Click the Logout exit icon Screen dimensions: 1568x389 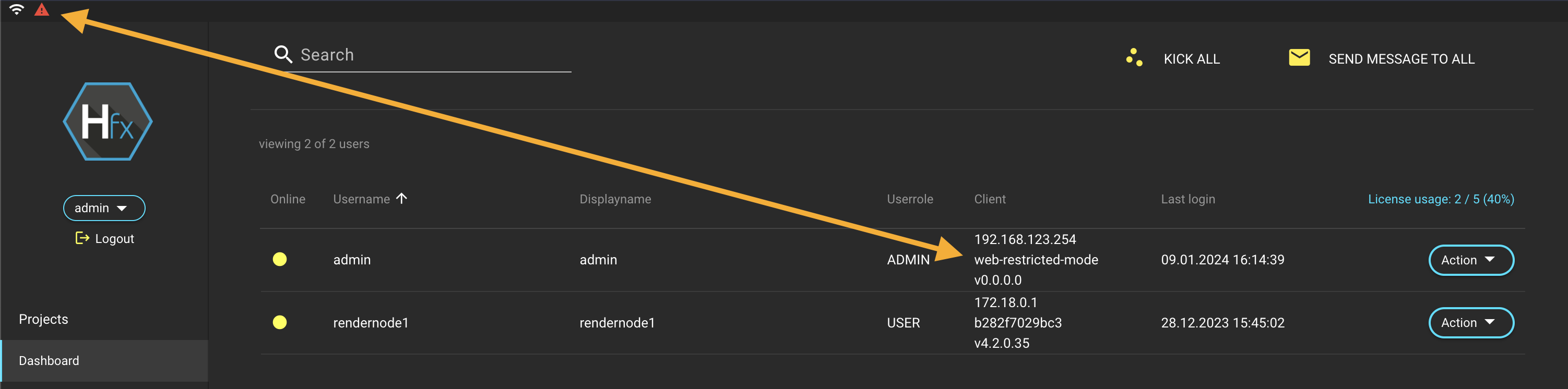pos(82,238)
